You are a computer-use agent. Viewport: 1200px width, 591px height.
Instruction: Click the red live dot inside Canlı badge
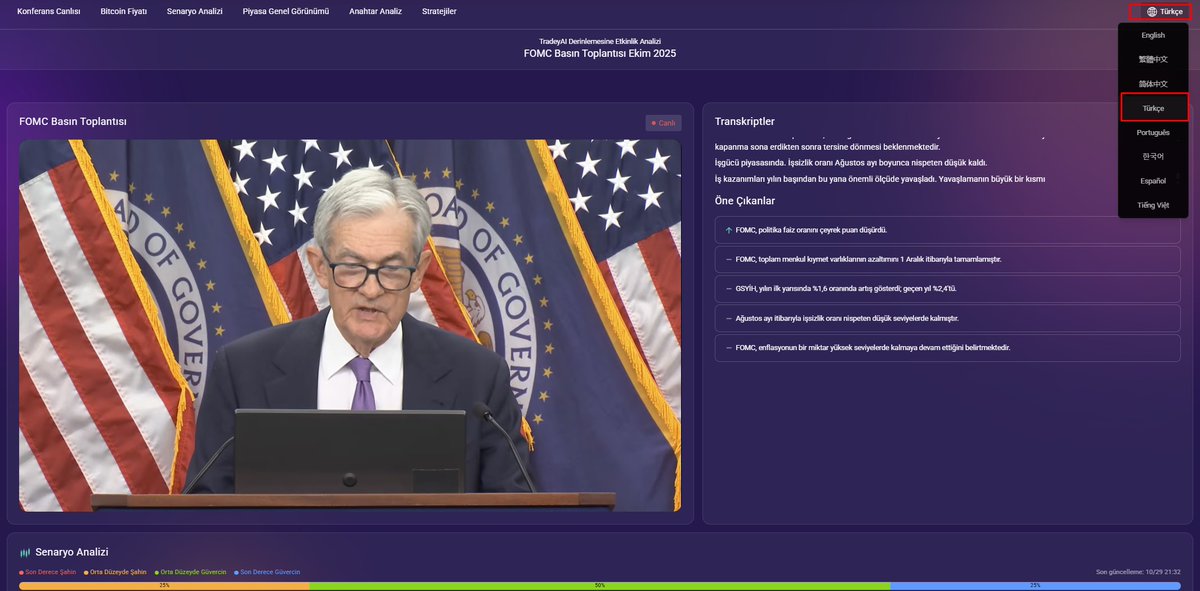[654, 122]
